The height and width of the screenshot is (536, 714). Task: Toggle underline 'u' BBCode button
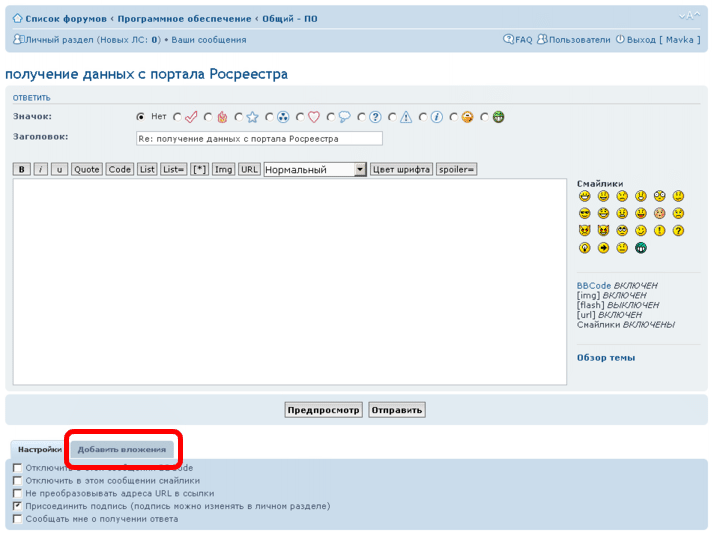click(59, 169)
